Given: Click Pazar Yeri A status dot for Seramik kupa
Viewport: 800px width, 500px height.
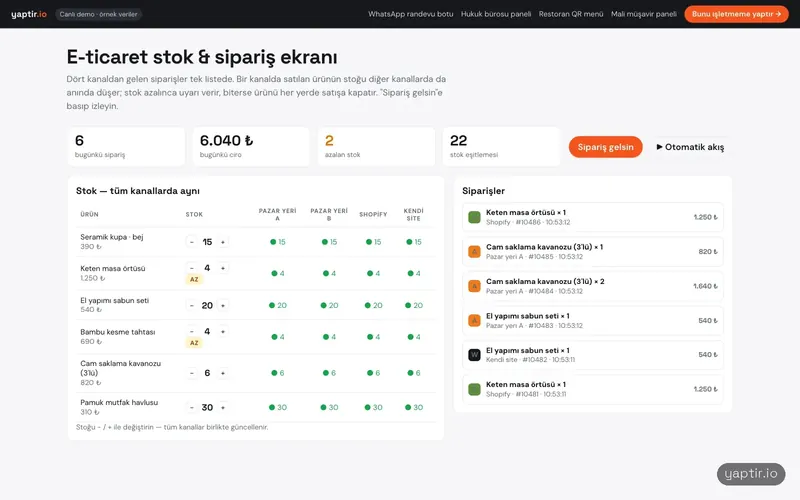Looking at the screenshot, I should coord(273,242).
